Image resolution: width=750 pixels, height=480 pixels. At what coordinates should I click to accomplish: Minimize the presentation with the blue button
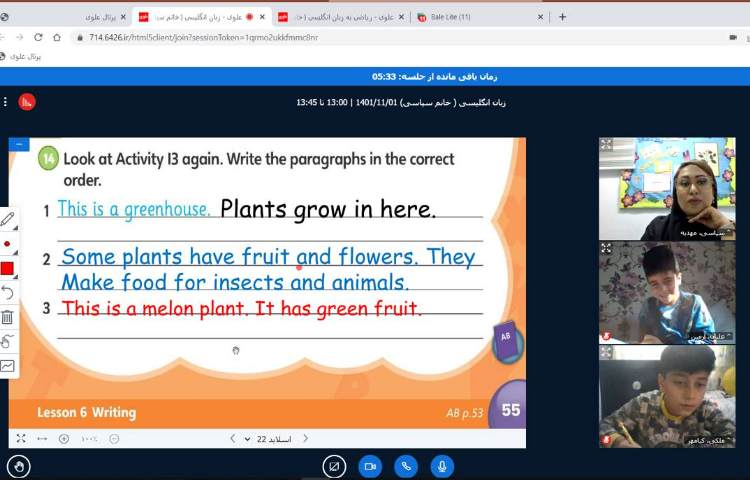click(x=19, y=145)
